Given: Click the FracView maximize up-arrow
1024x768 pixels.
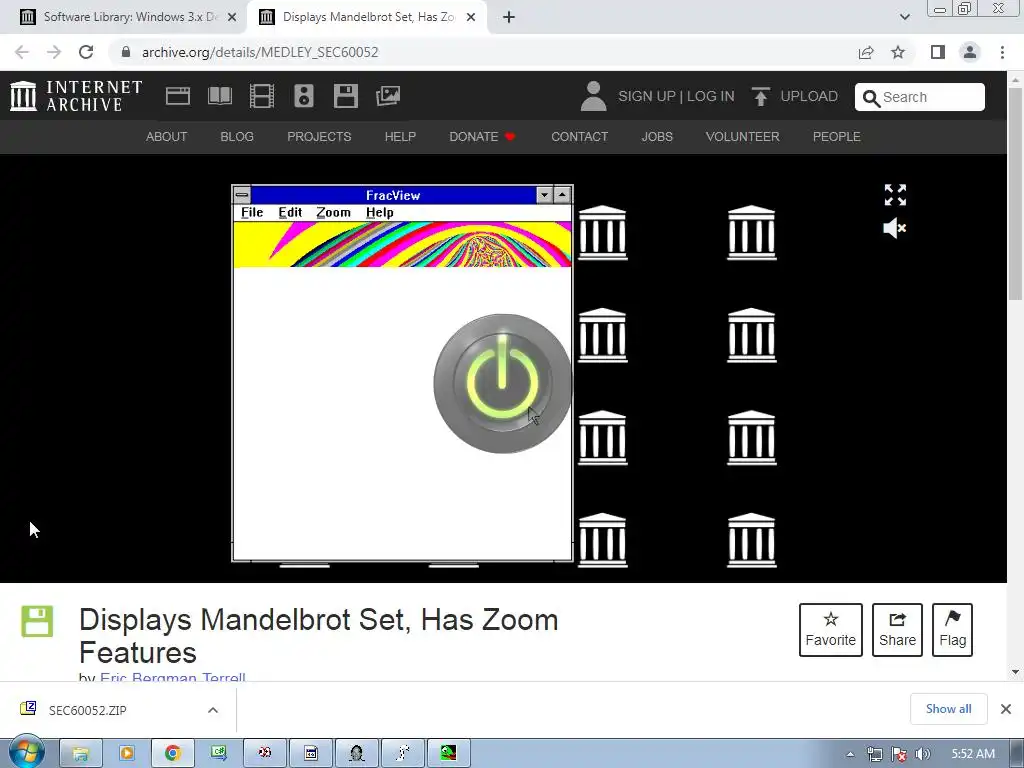Looking at the screenshot, I should point(562,195).
